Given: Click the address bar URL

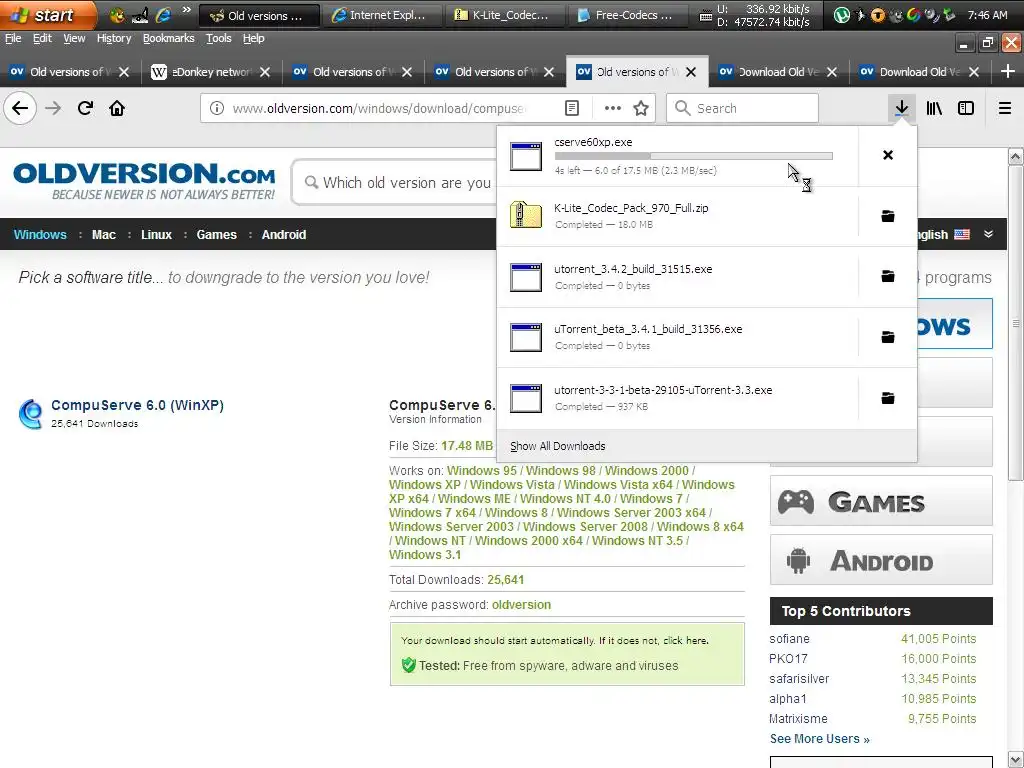Looking at the screenshot, I should (379, 108).
